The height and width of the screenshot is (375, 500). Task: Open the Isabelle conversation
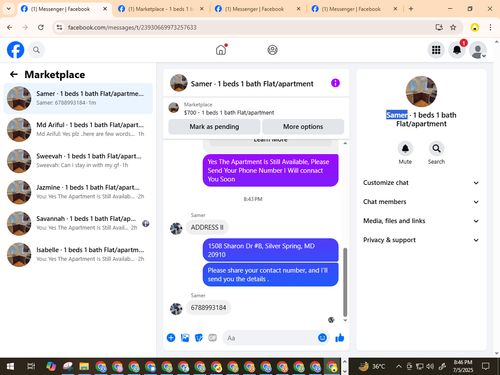[x=78, y=255]
